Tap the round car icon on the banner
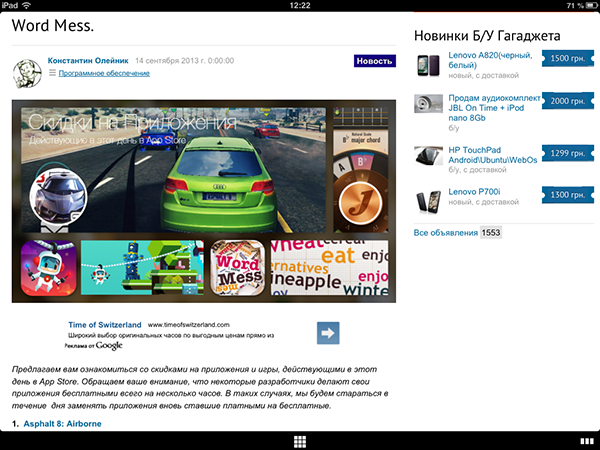Screen dimensions: 600x450 tap(58, 197)
